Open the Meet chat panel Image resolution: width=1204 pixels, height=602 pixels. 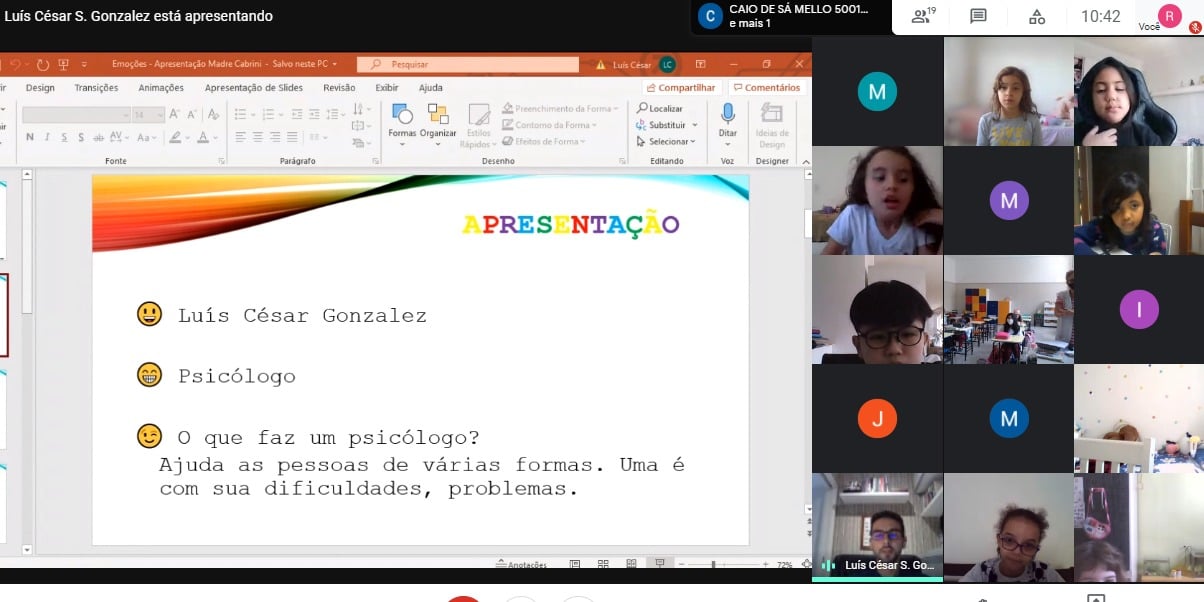[978, 16]
